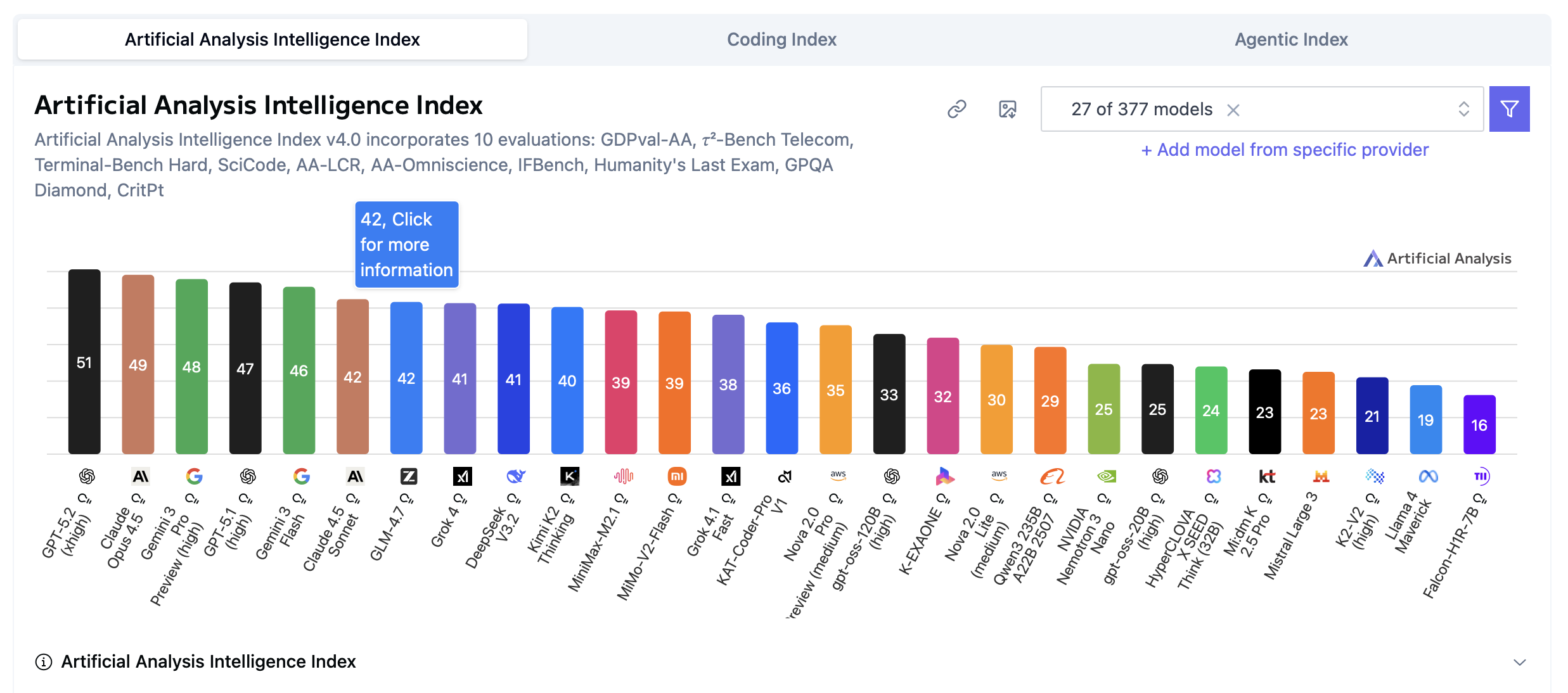Click the Xiaomi logo under MiMo-V2-Flash
This screenshot has height=693, width=1568.
[677, 476]
